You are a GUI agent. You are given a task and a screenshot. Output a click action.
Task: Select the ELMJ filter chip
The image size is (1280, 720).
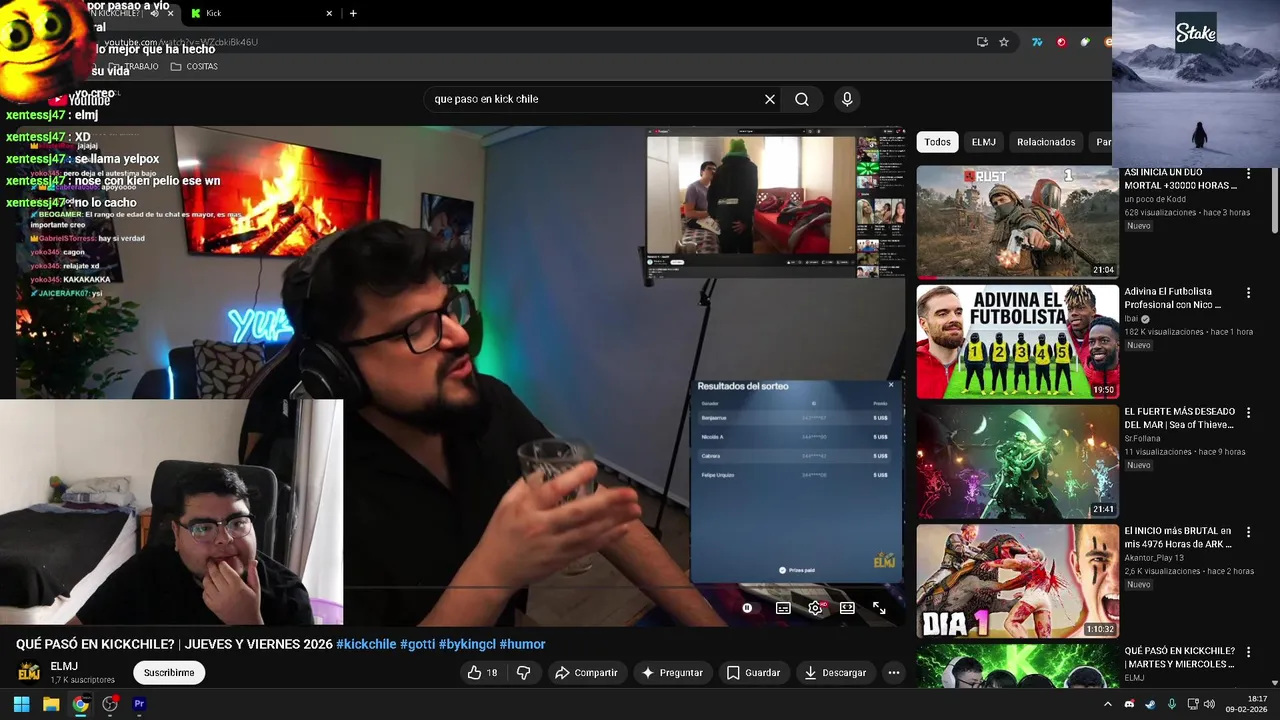984,142
